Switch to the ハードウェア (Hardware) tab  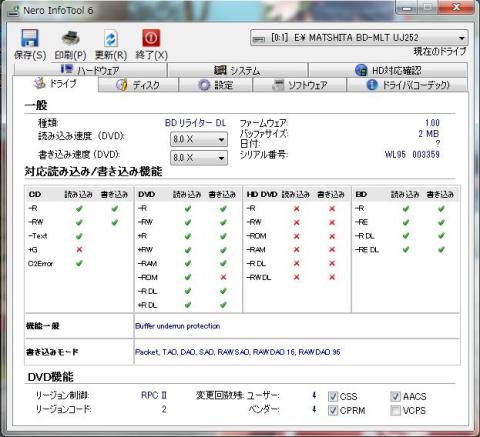pyautogui.click(x=90, y=70)
